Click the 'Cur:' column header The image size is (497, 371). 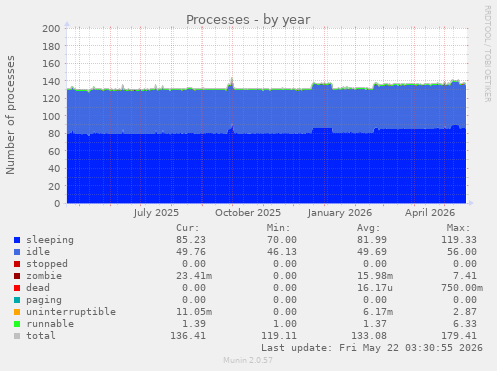tap(188, 228)
